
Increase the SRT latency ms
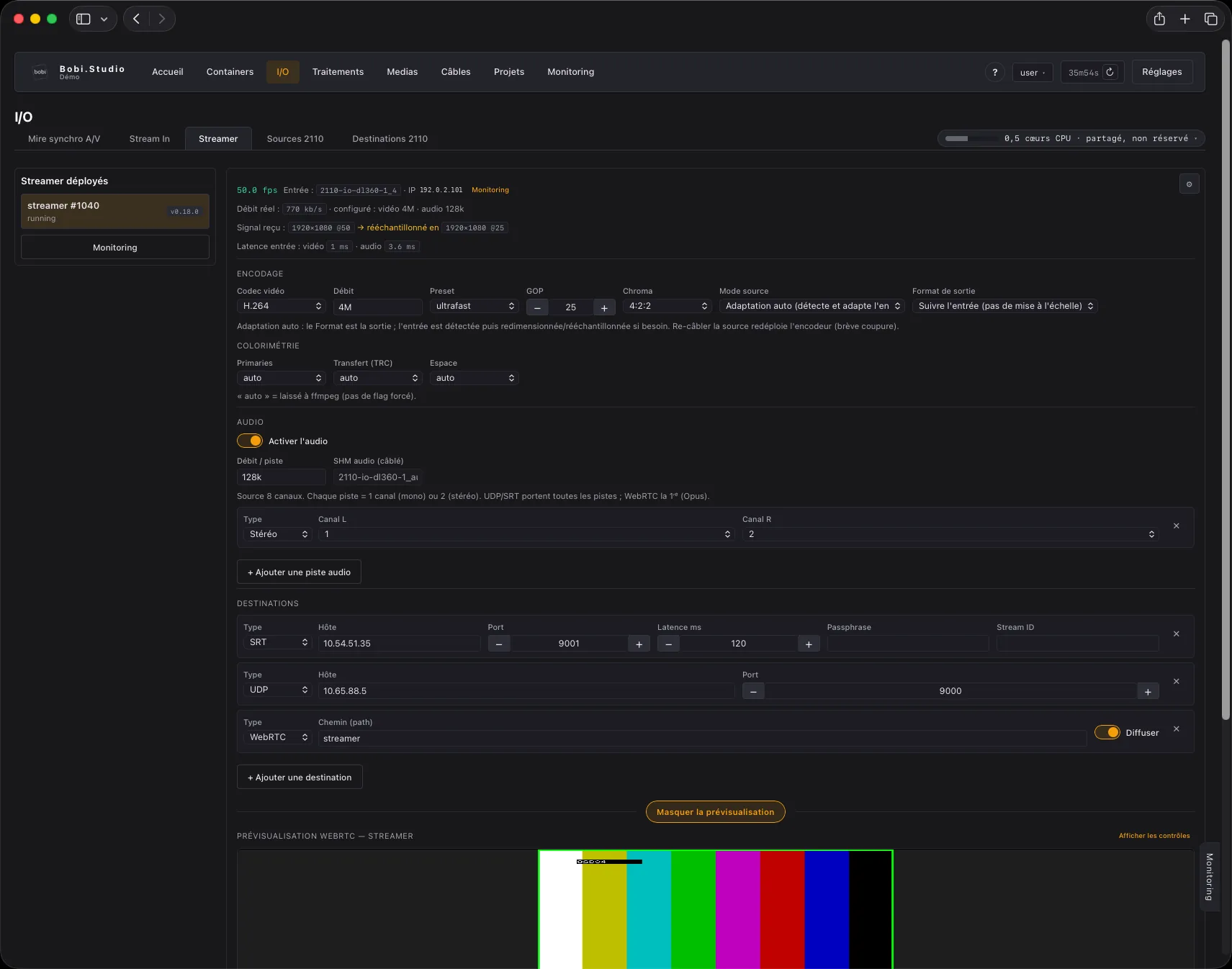pos(809,644)
